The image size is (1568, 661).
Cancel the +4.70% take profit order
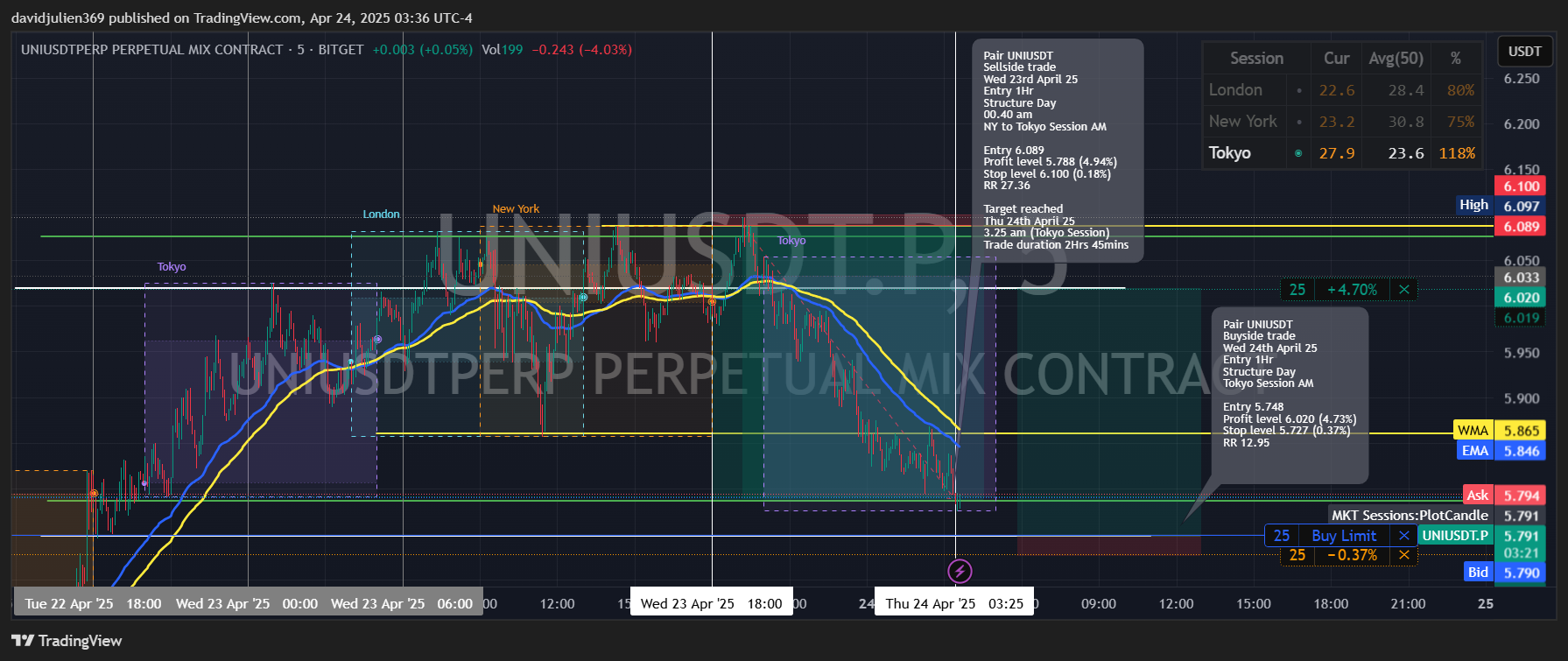[1403, 290]
